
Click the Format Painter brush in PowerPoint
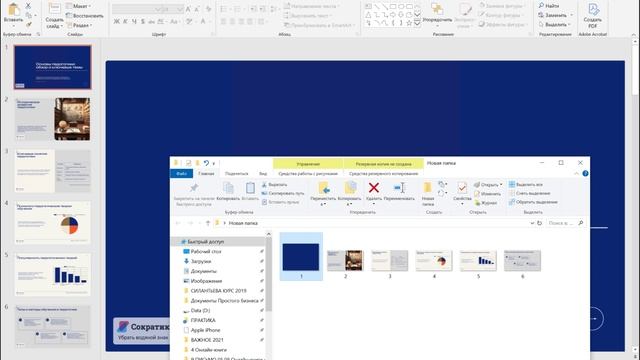click(x=28, y=24)
